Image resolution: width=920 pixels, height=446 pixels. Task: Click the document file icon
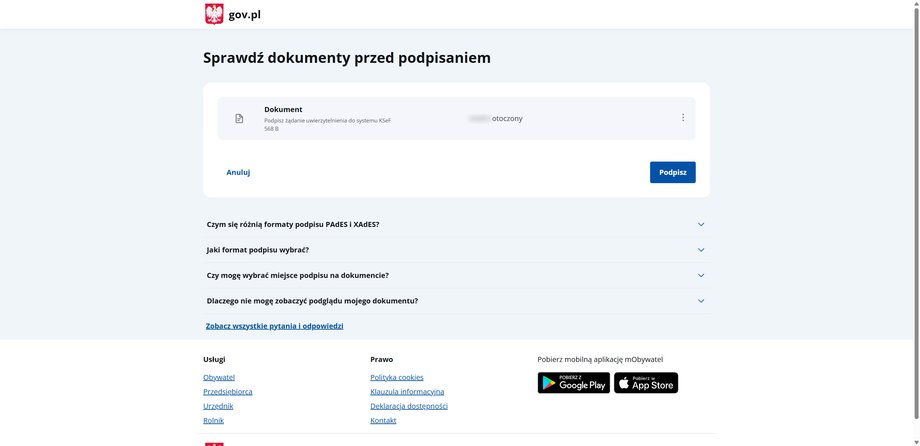(x=239, y=119)
